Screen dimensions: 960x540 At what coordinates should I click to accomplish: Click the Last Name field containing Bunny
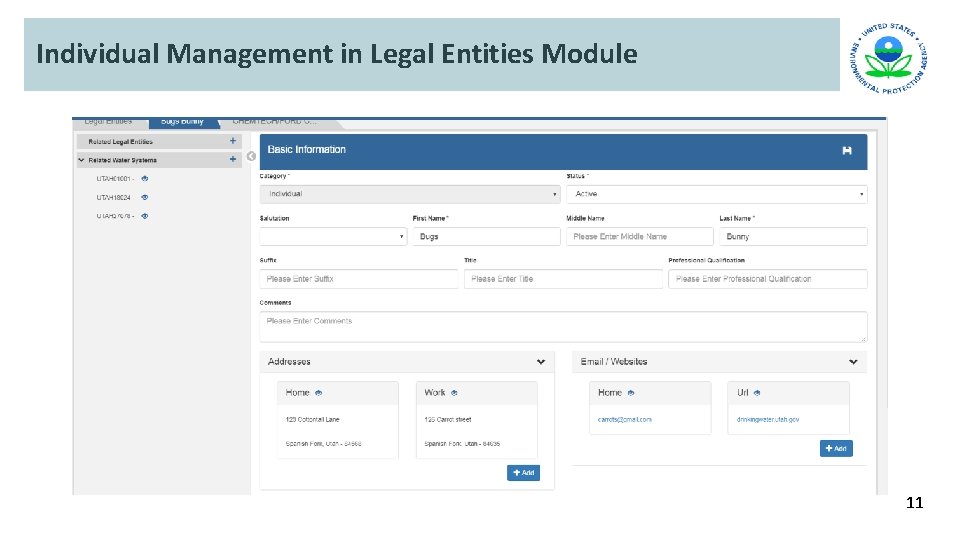(793, 236)
